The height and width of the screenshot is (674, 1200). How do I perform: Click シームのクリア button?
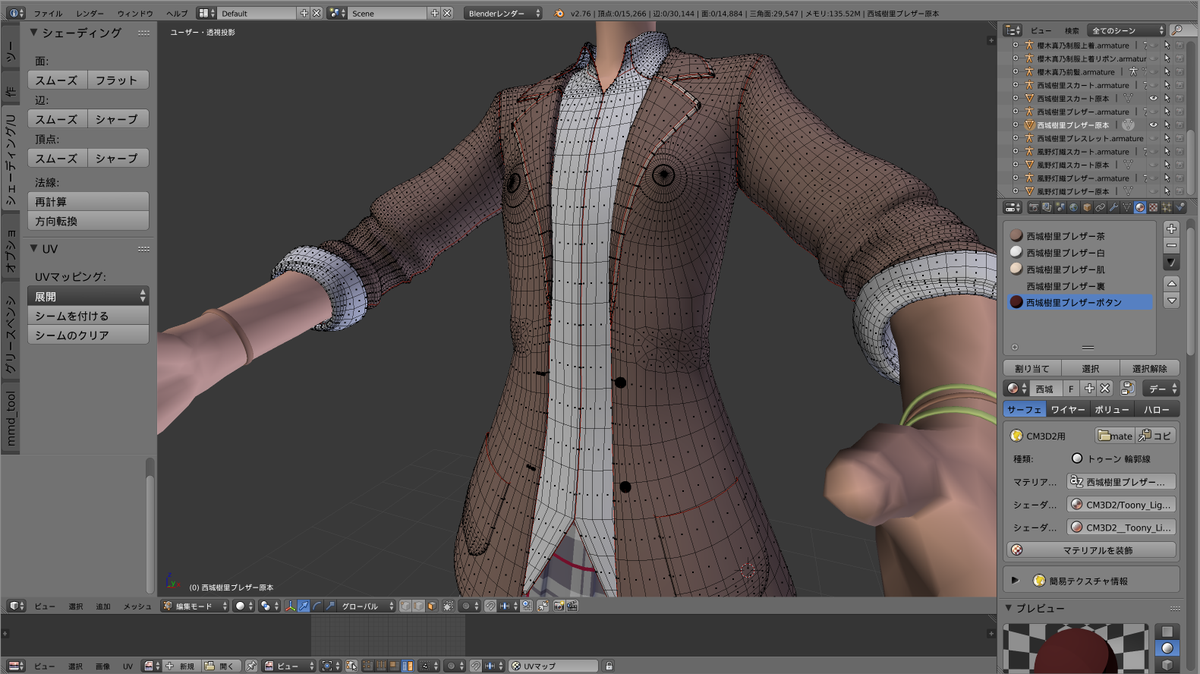pos(88,335)
